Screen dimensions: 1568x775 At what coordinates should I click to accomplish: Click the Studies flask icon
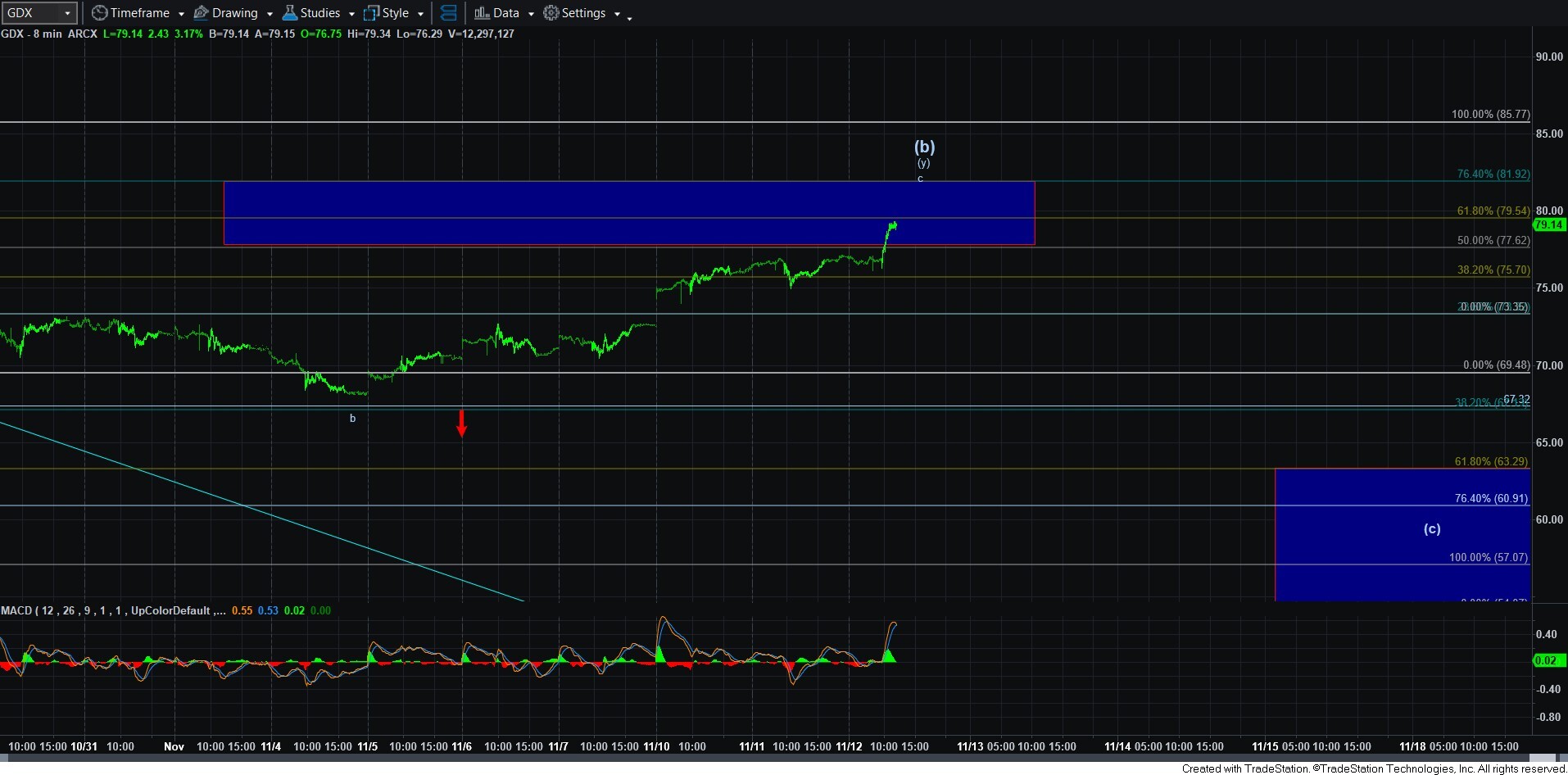coord(290,13)
